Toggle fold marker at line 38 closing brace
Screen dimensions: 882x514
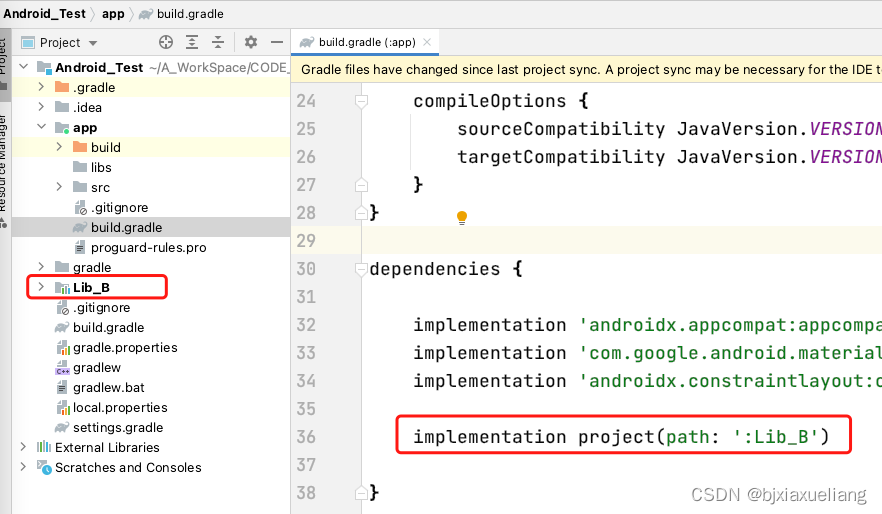tap(362, 493)
